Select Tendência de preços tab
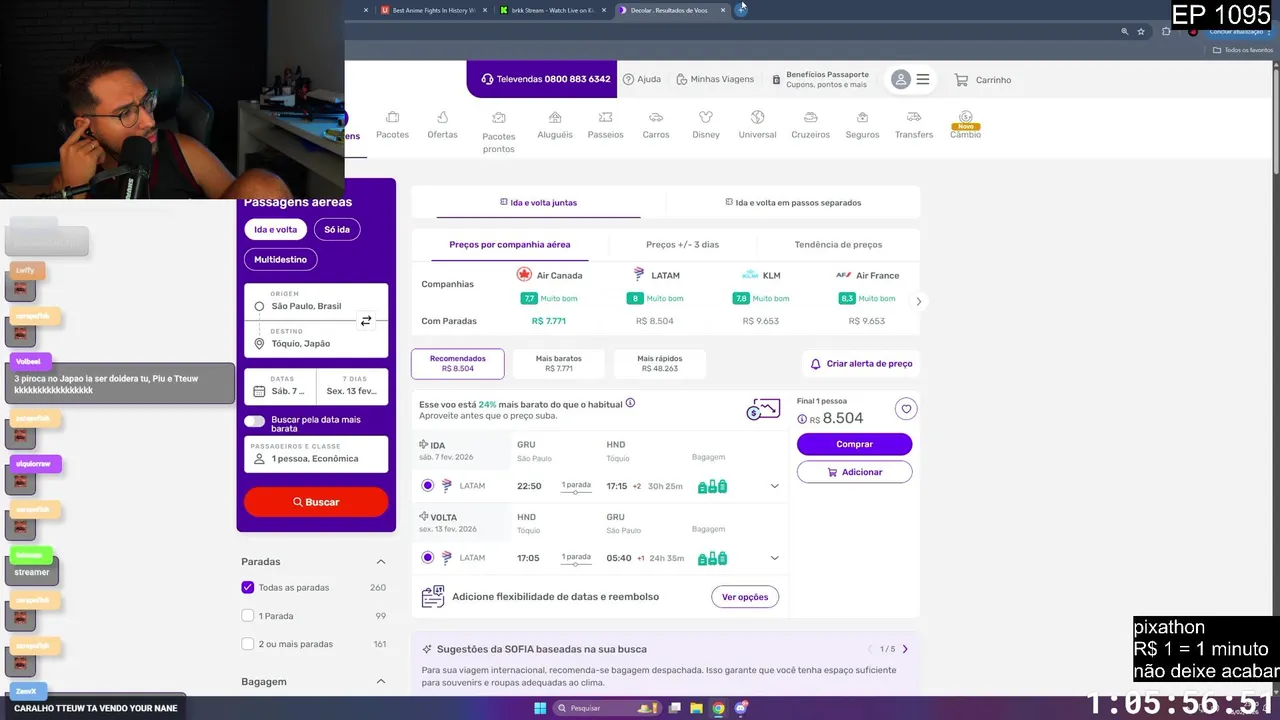This screenshot has height=720, width=1280. click(x=838, y=245)
